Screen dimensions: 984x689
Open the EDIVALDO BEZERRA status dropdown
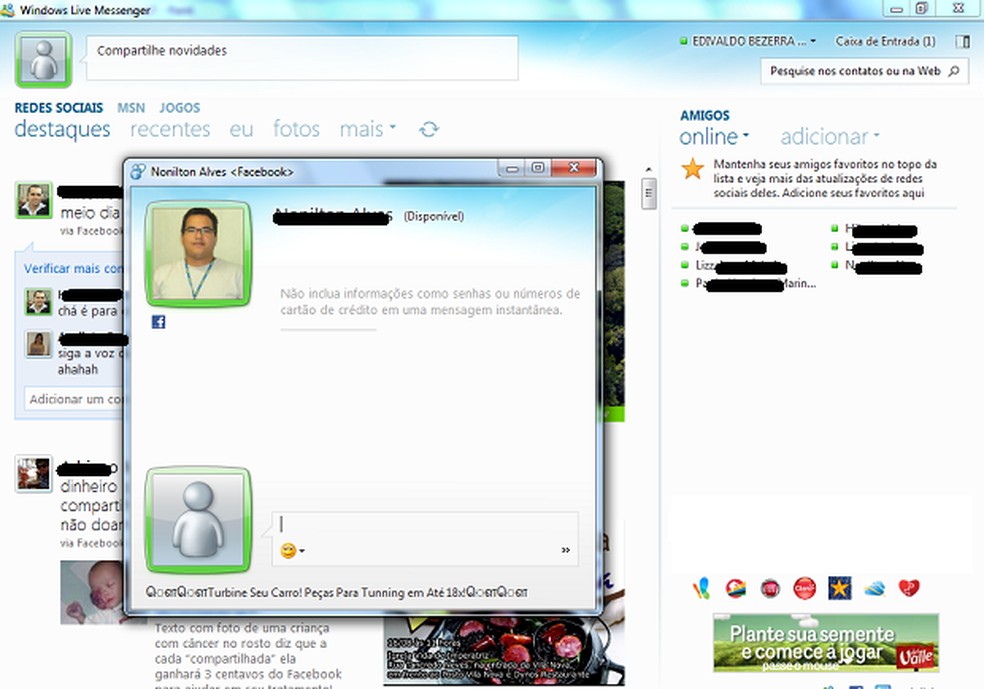point(748,41)
